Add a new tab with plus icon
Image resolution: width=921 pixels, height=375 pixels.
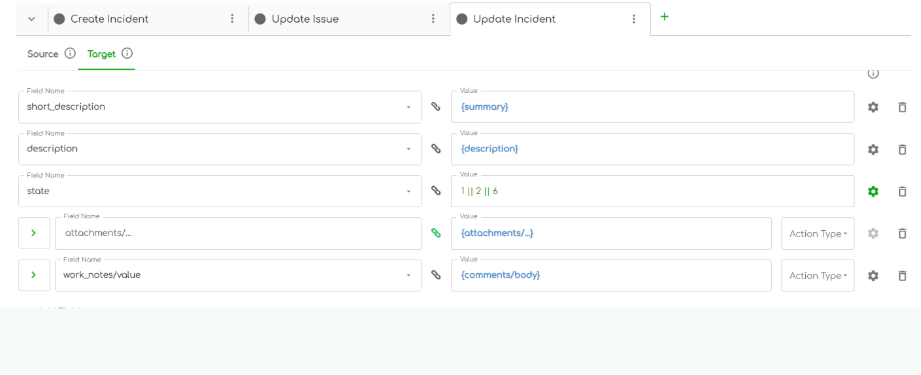[664, 16]
